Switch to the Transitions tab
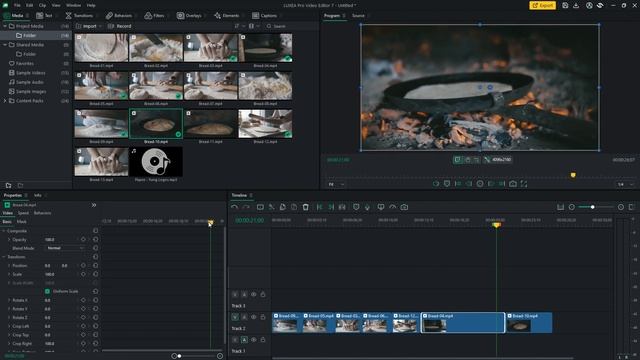 [79, 16]
